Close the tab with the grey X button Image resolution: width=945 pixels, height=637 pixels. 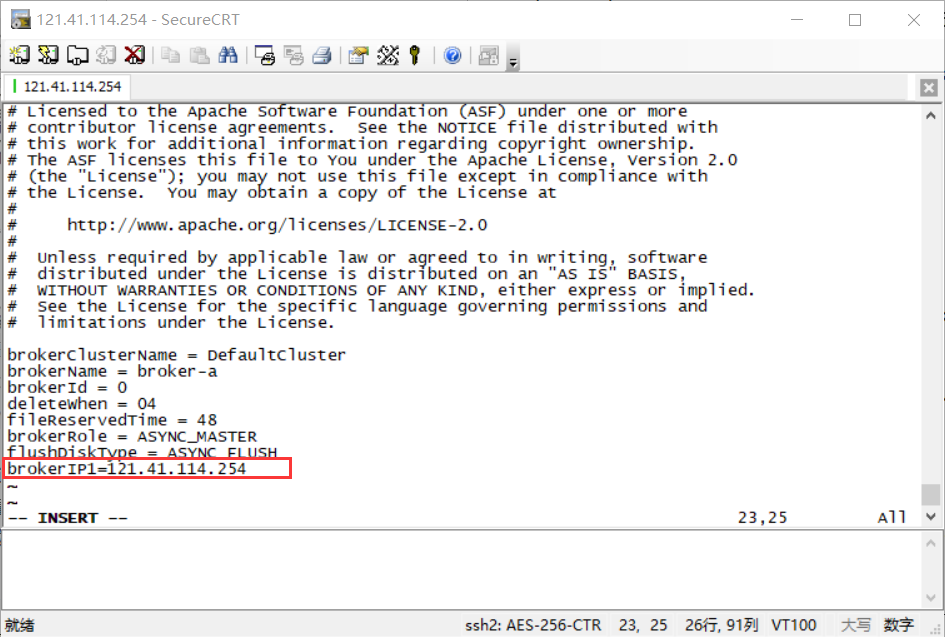click(x=929, y=88)
